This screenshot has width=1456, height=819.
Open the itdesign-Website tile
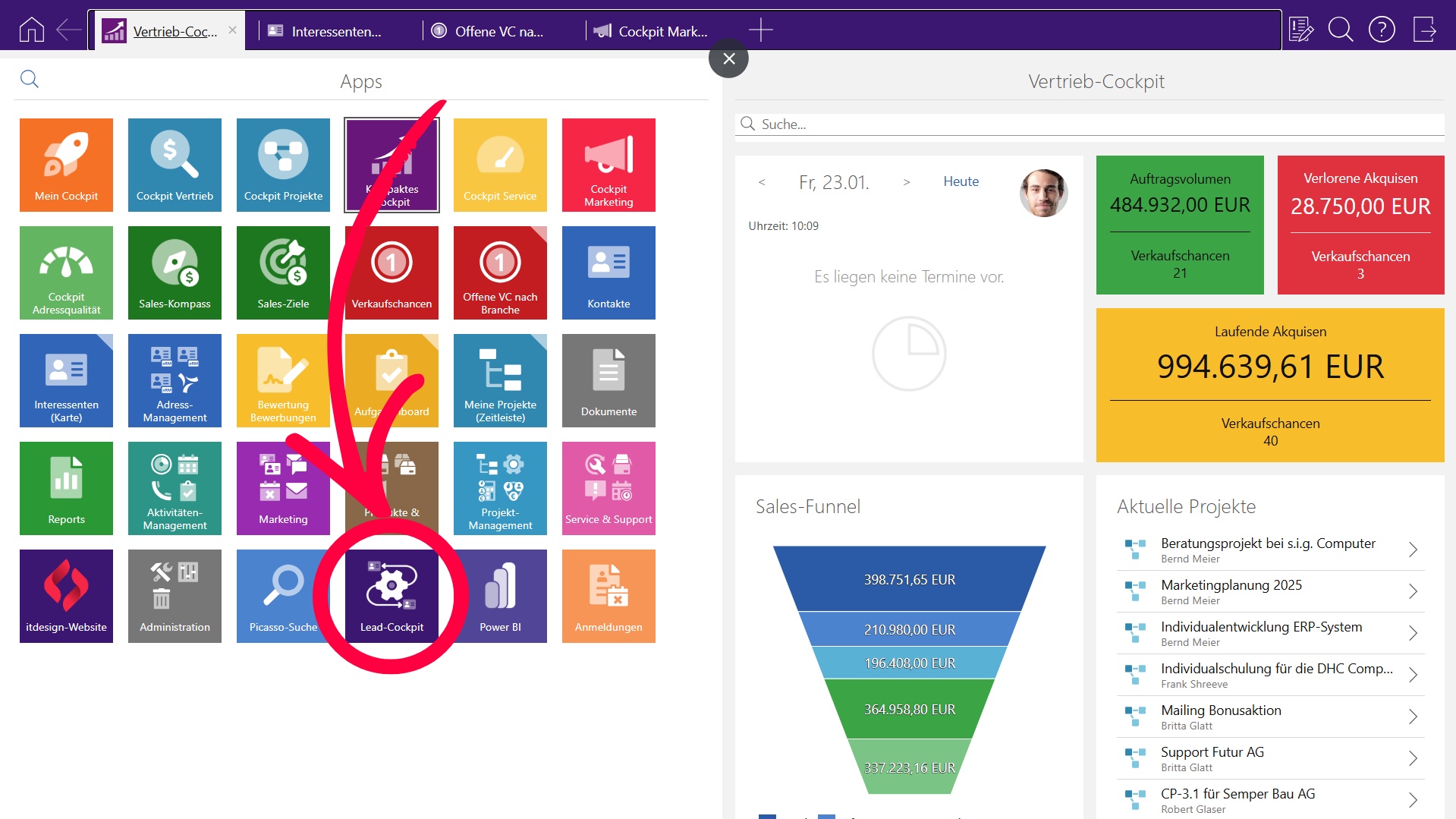coord(66,596)
